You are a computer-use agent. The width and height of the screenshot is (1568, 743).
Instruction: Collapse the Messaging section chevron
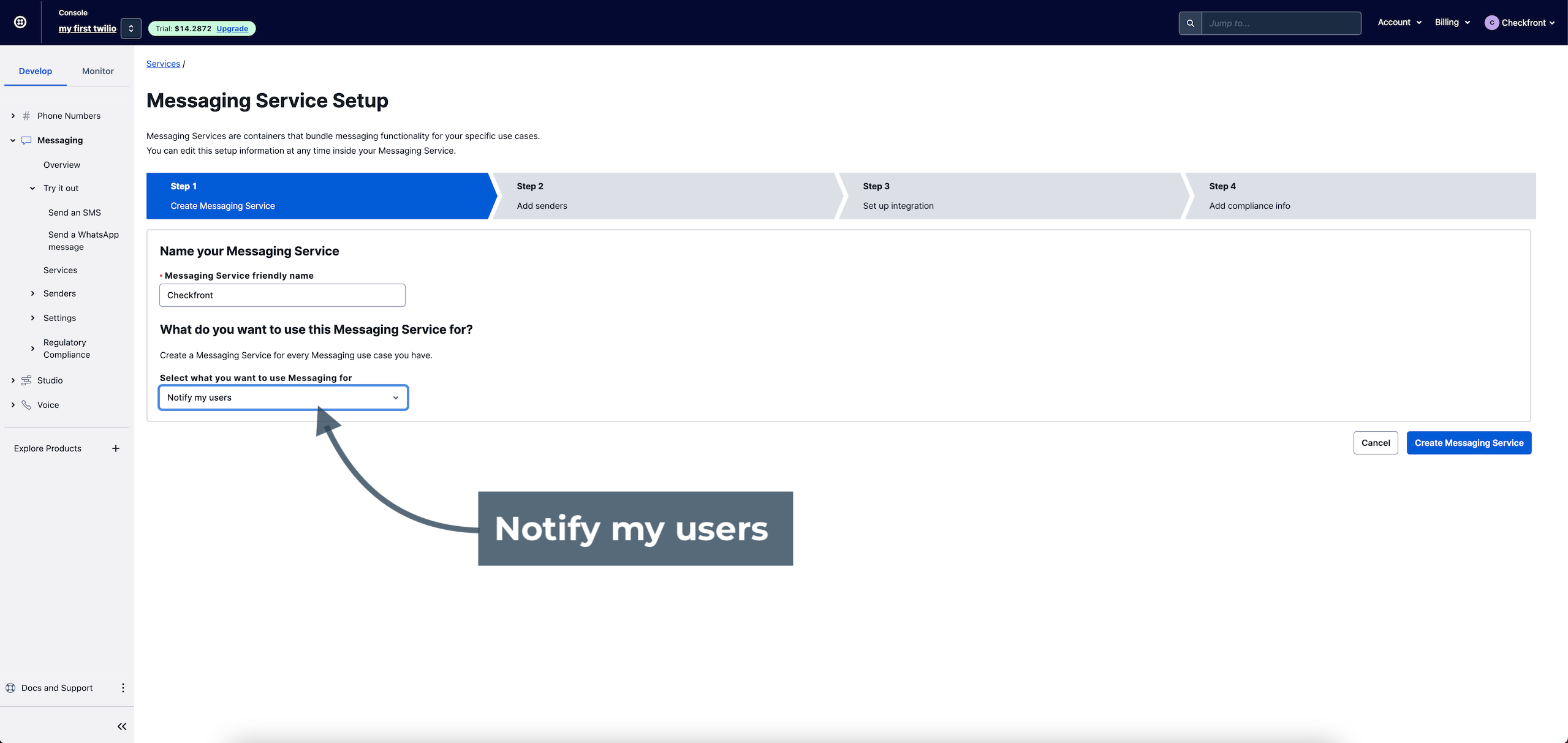click(13, 140)
